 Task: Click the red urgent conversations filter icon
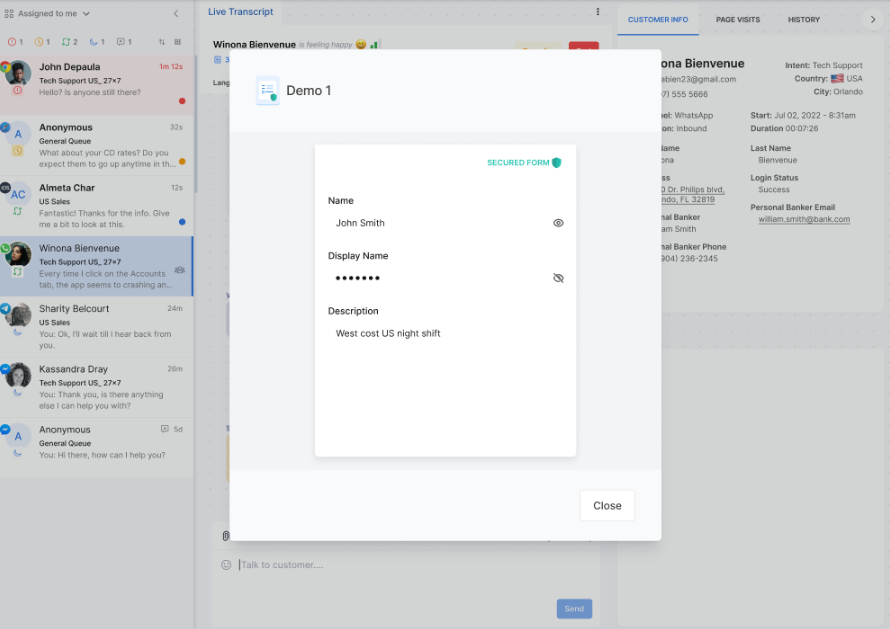(x=11, y=42)
